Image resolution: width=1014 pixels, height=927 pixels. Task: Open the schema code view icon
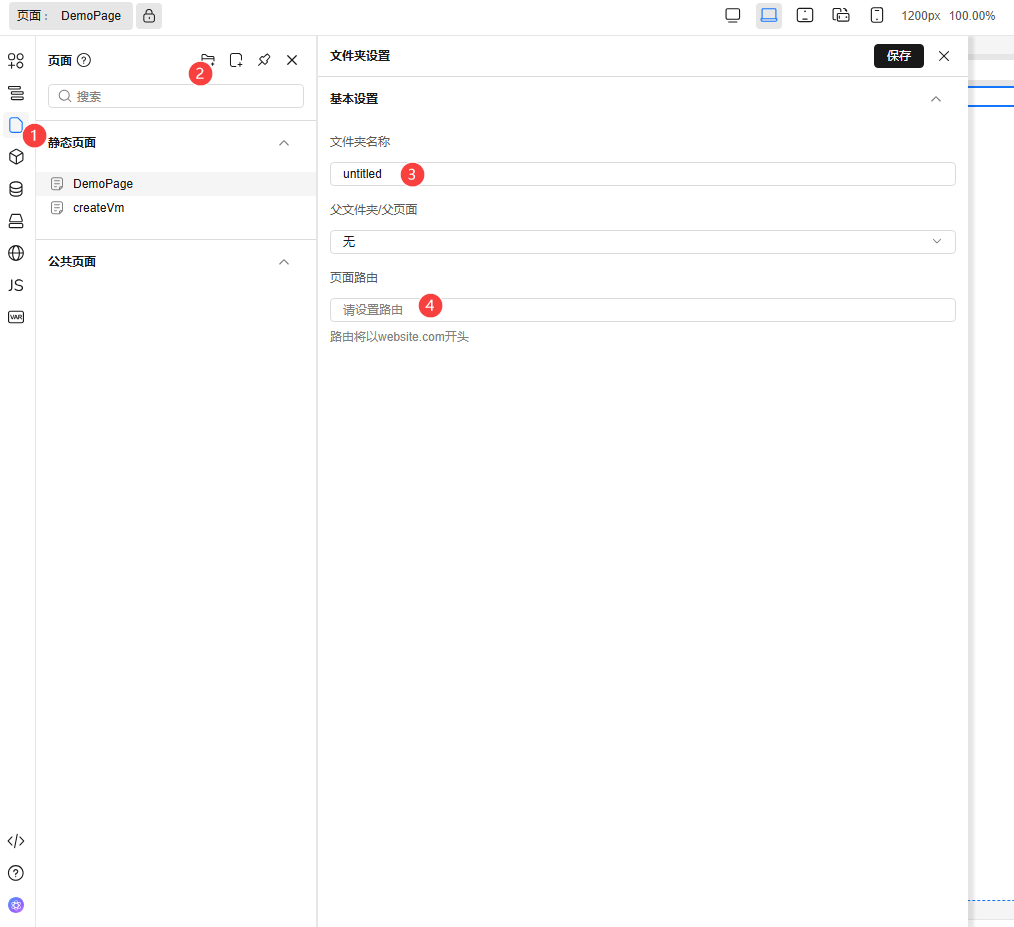16,841
